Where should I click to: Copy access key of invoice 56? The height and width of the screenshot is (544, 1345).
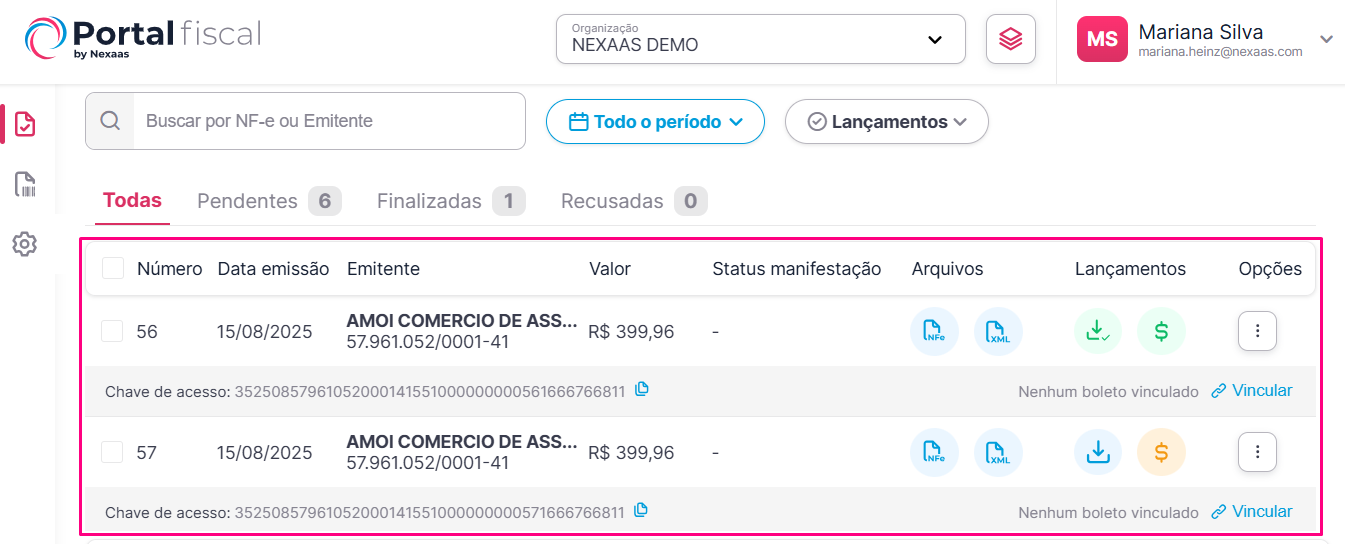642,389
